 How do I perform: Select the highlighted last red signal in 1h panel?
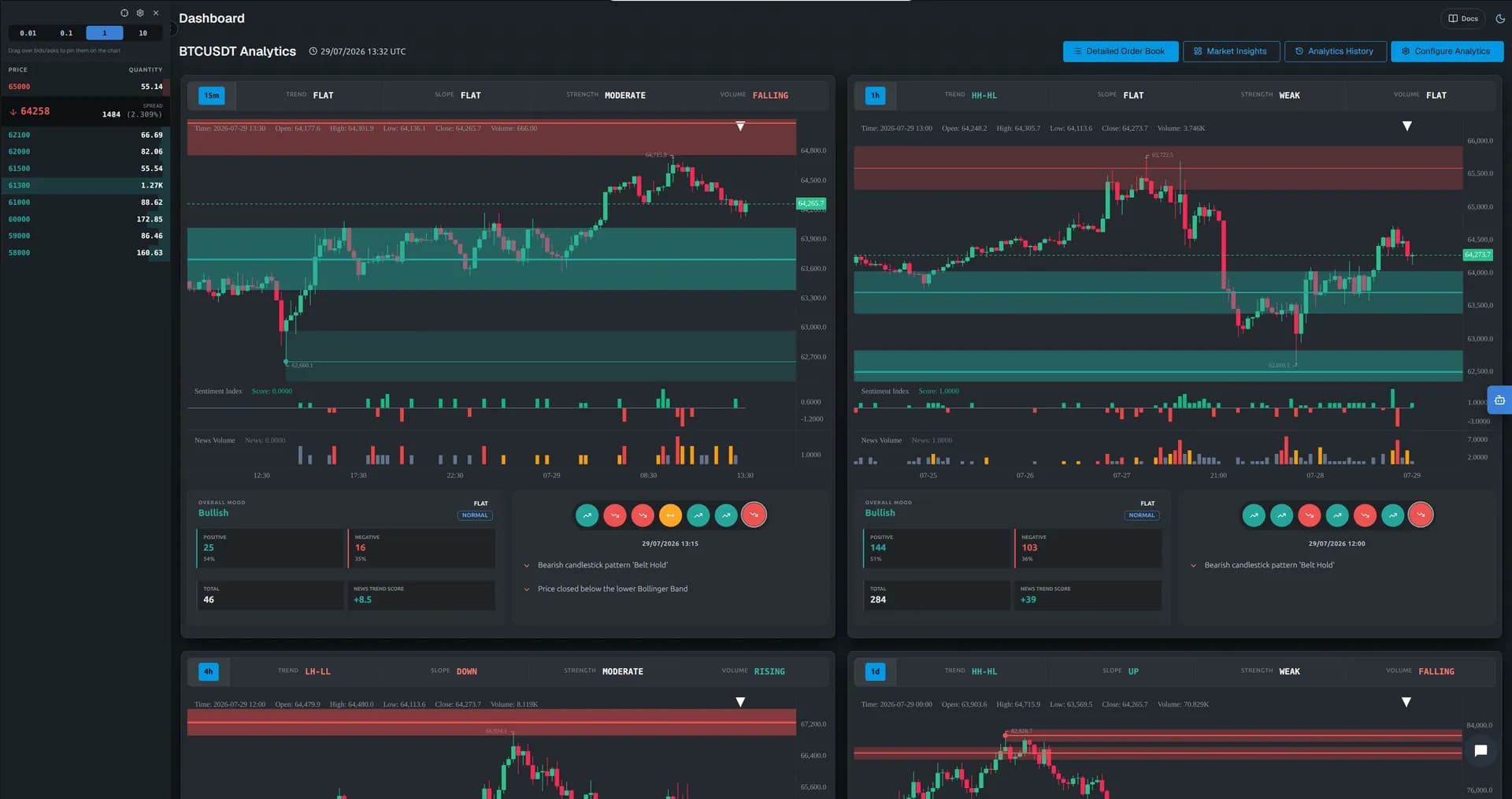[x=1421, y=515]
